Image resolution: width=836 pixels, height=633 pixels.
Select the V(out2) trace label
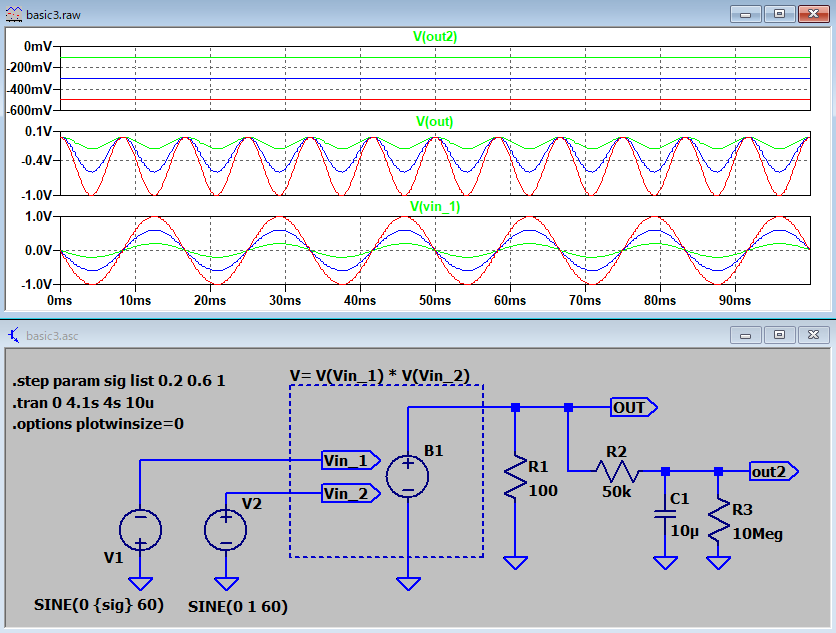click(x=434, y=37)
